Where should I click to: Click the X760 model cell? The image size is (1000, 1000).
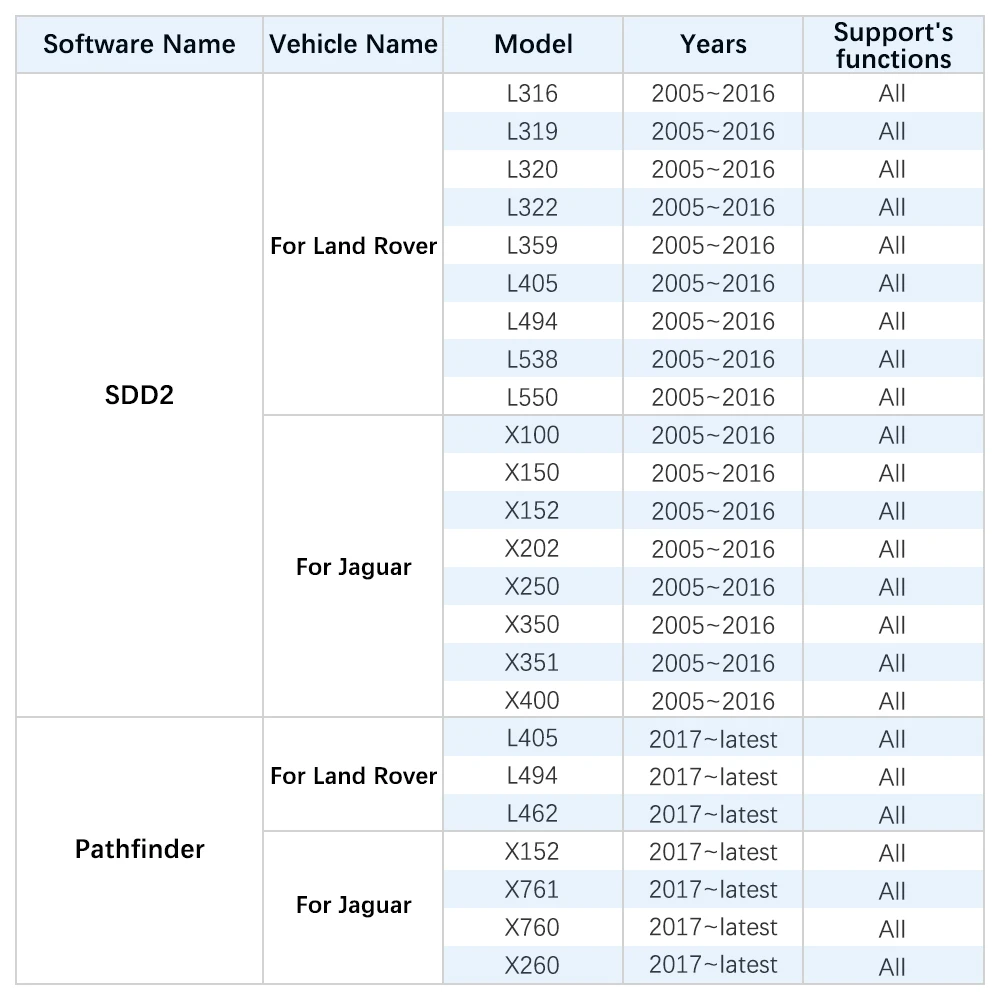533,927
